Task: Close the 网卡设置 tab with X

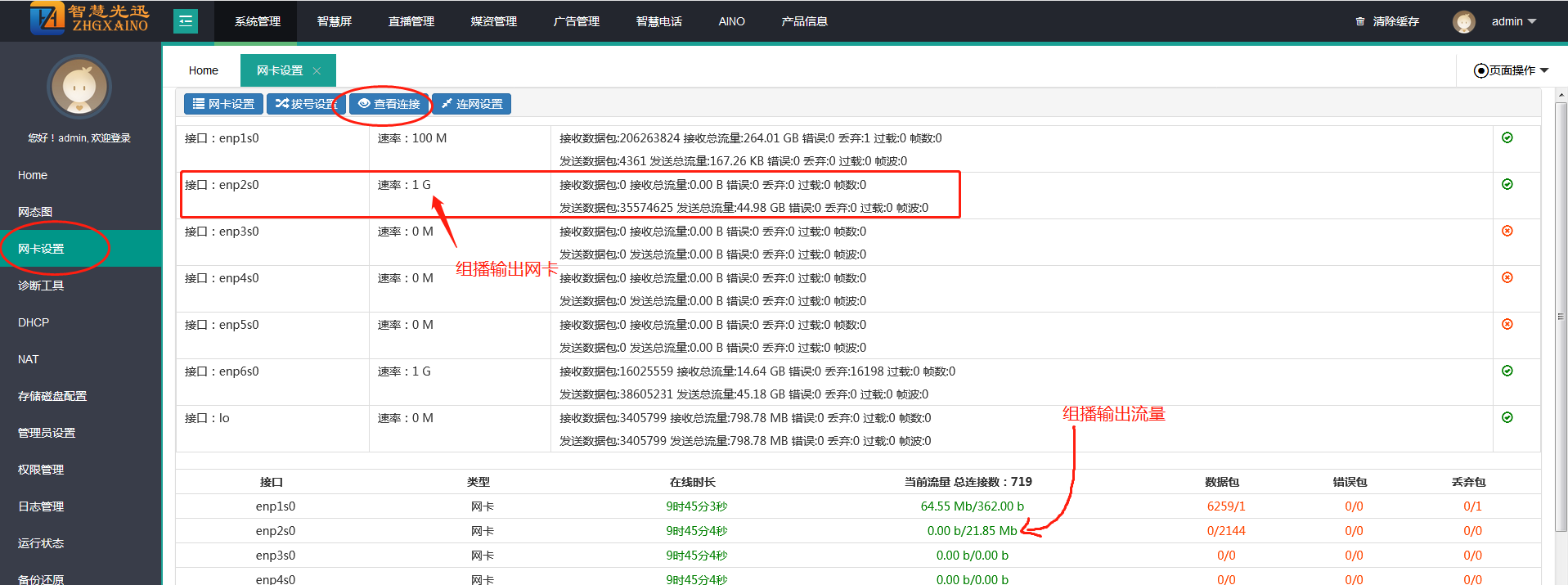Action: point(317,71)
